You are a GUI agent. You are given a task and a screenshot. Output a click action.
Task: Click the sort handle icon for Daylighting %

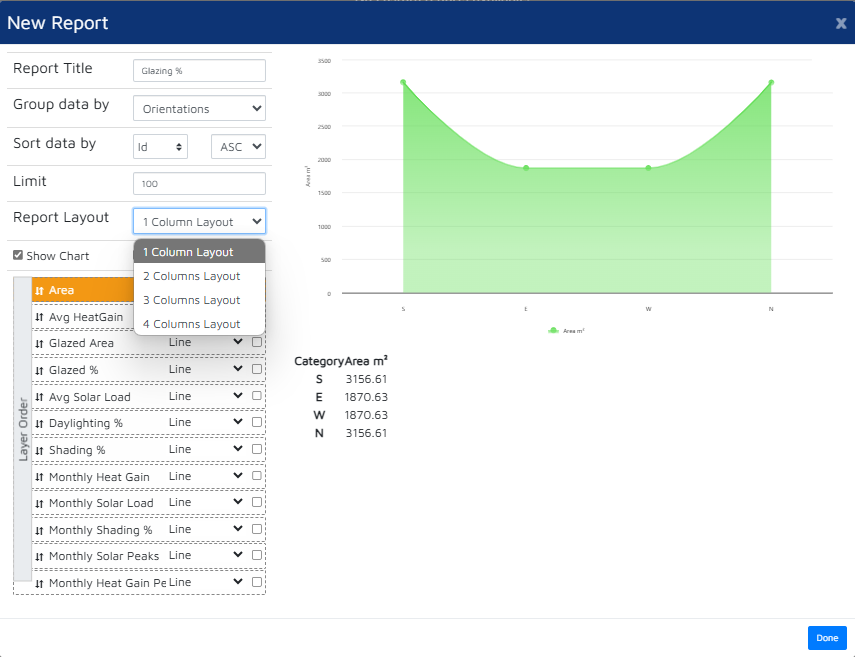[39, 424]
